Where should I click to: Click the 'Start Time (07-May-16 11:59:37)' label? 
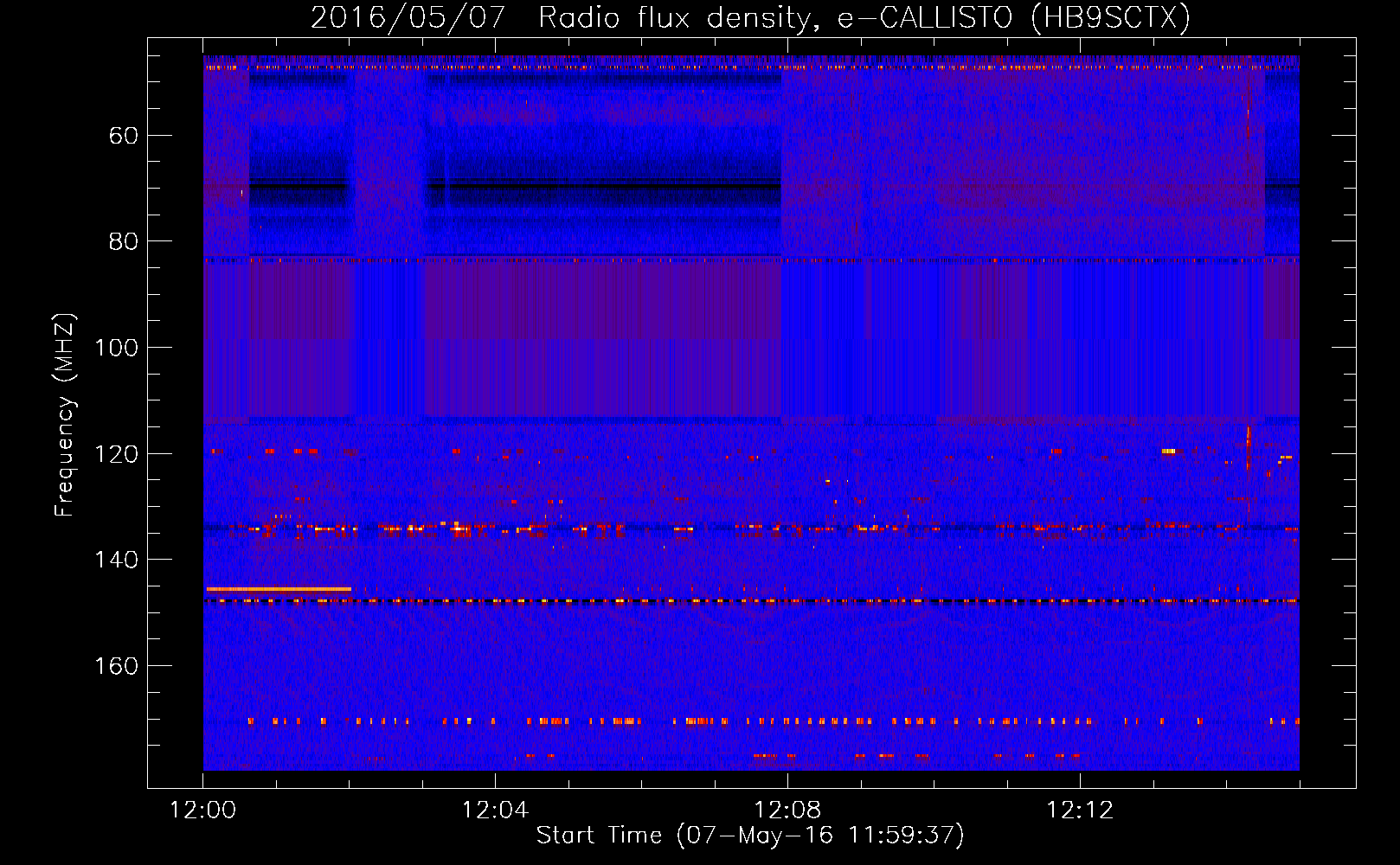[x=750, y=836]
